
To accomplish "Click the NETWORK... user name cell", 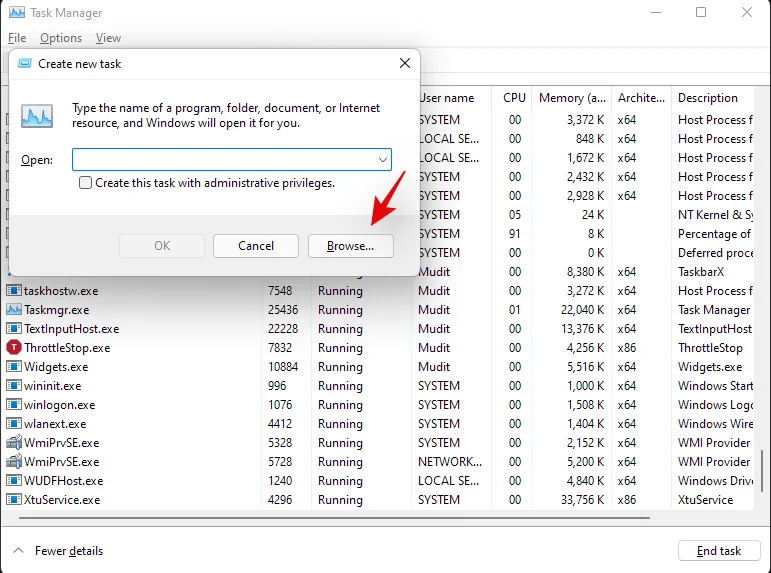I will click(x=450, y=462).
